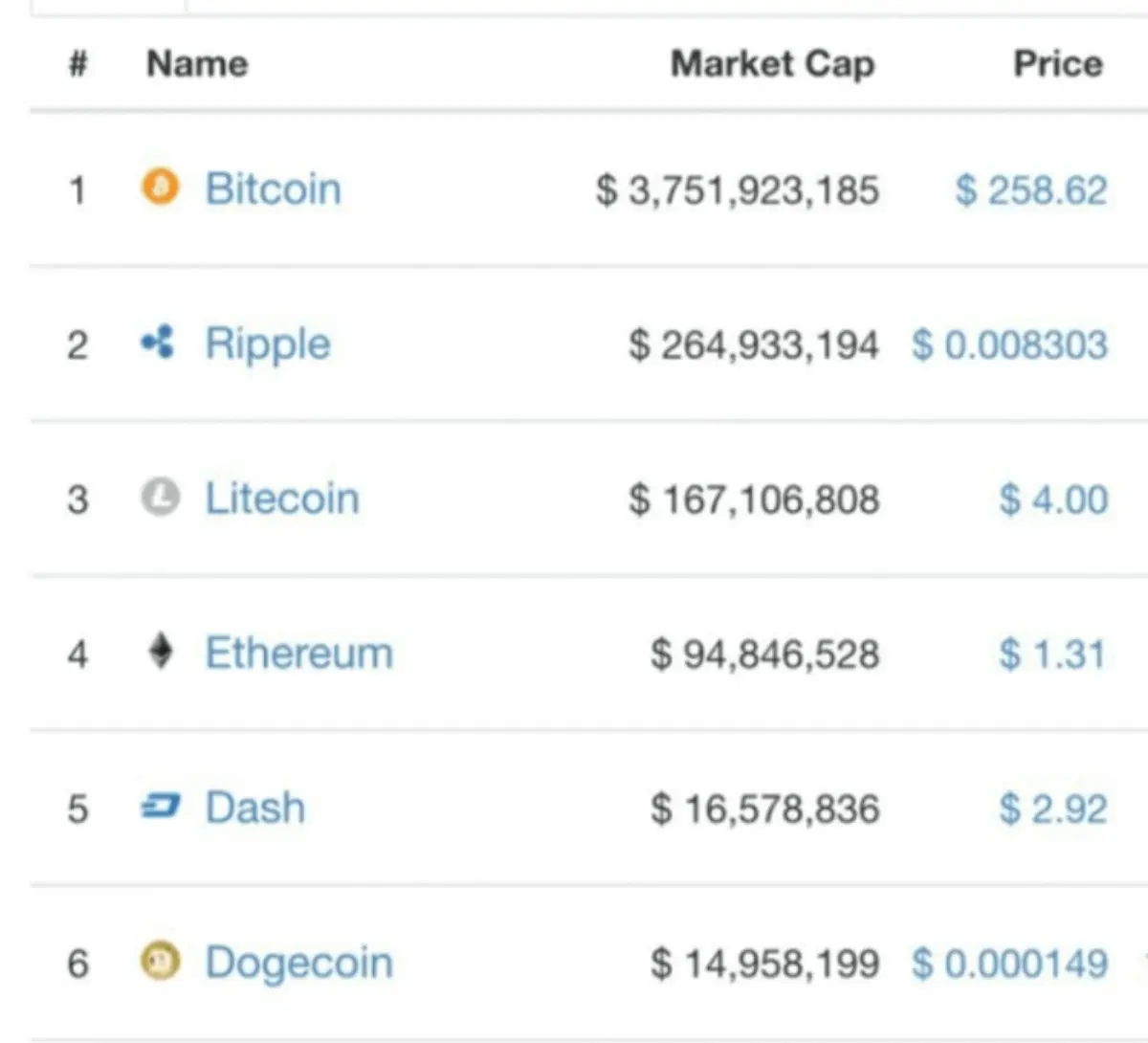Click Ethereum price $1.31

(x=1052, y=655)
